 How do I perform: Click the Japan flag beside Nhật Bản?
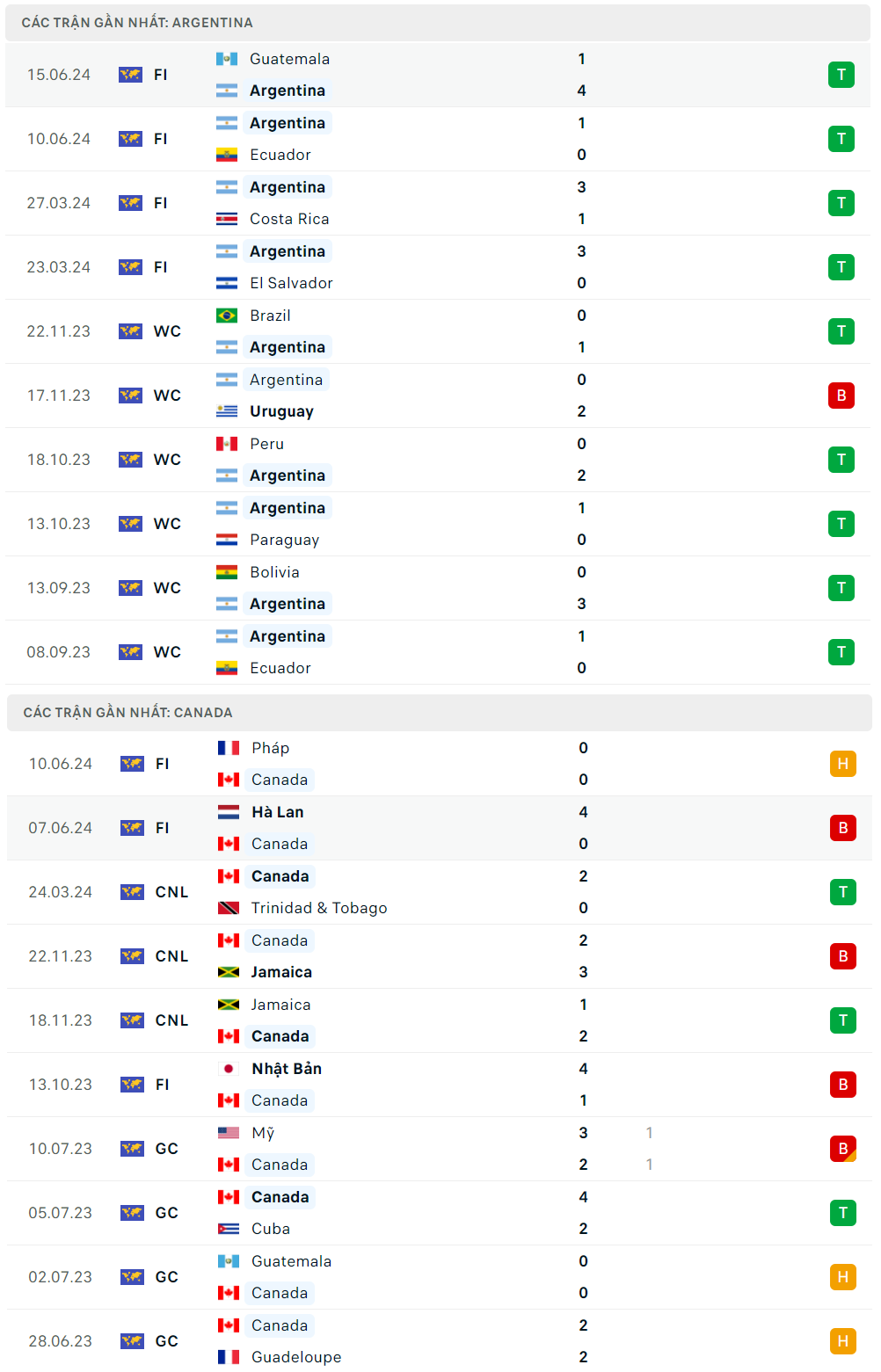[229, 1069]
